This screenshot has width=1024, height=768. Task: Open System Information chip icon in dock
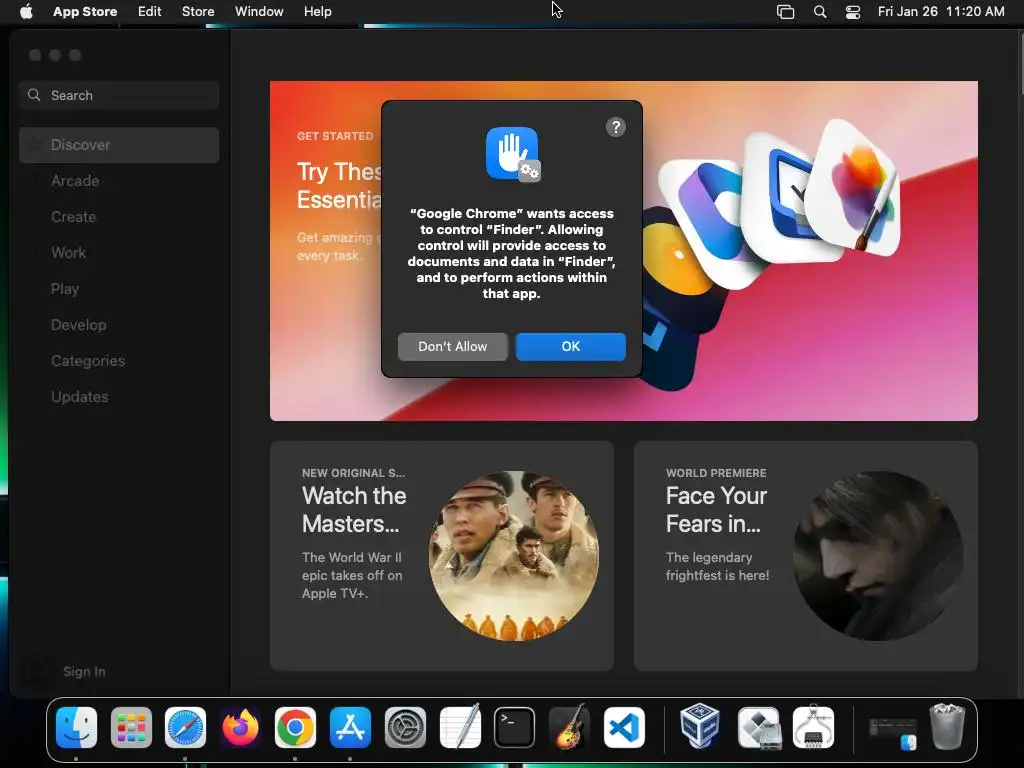[x=813, y=726]
